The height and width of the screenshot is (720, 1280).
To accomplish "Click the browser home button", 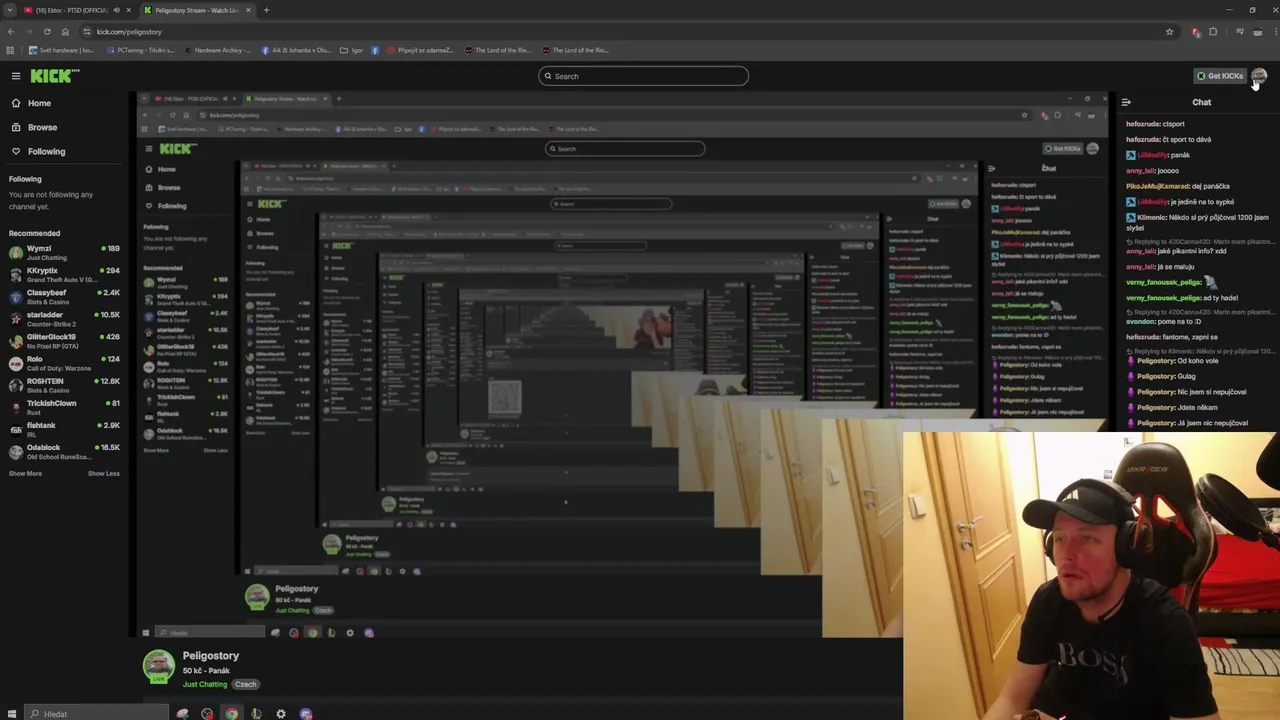I will pos(65,31).
